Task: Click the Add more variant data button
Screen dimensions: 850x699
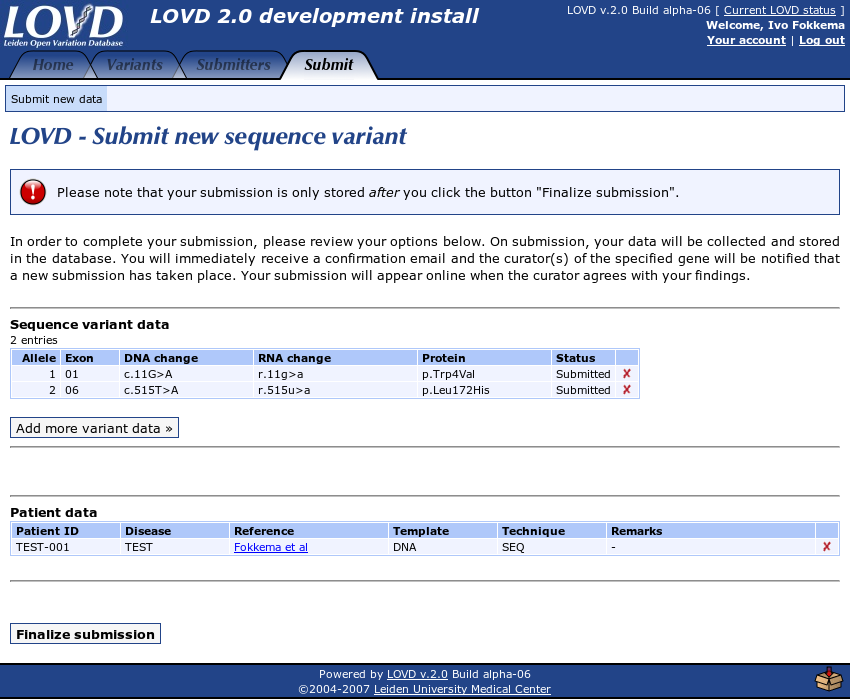Action: (94, 428)
